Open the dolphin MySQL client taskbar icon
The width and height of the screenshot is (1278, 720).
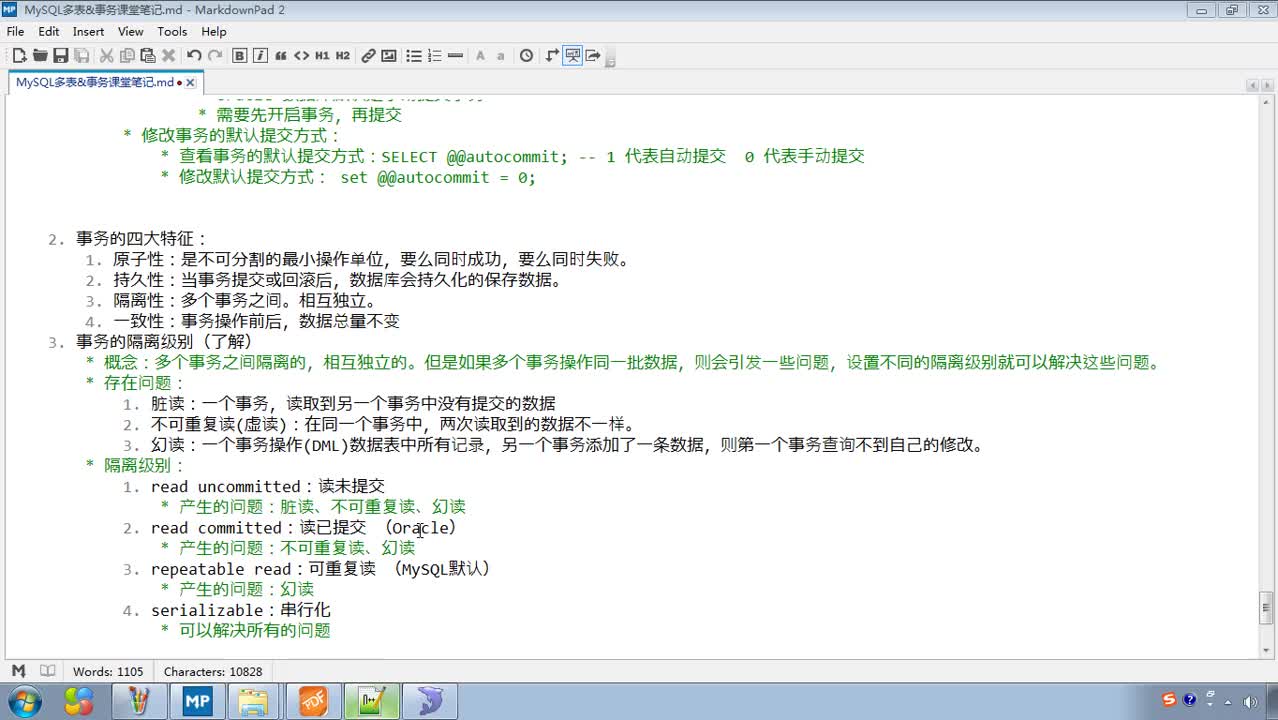tap(430, 701)
